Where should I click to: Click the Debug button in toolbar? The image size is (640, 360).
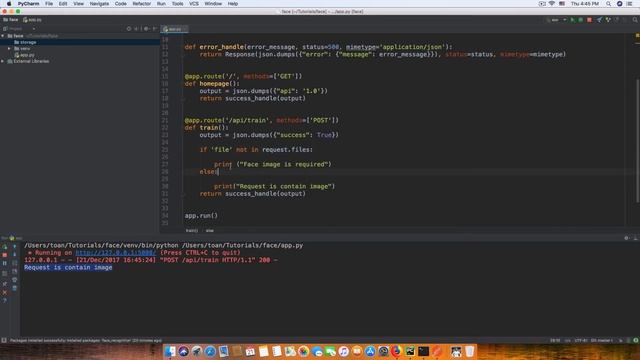click(x=581, y=20)
